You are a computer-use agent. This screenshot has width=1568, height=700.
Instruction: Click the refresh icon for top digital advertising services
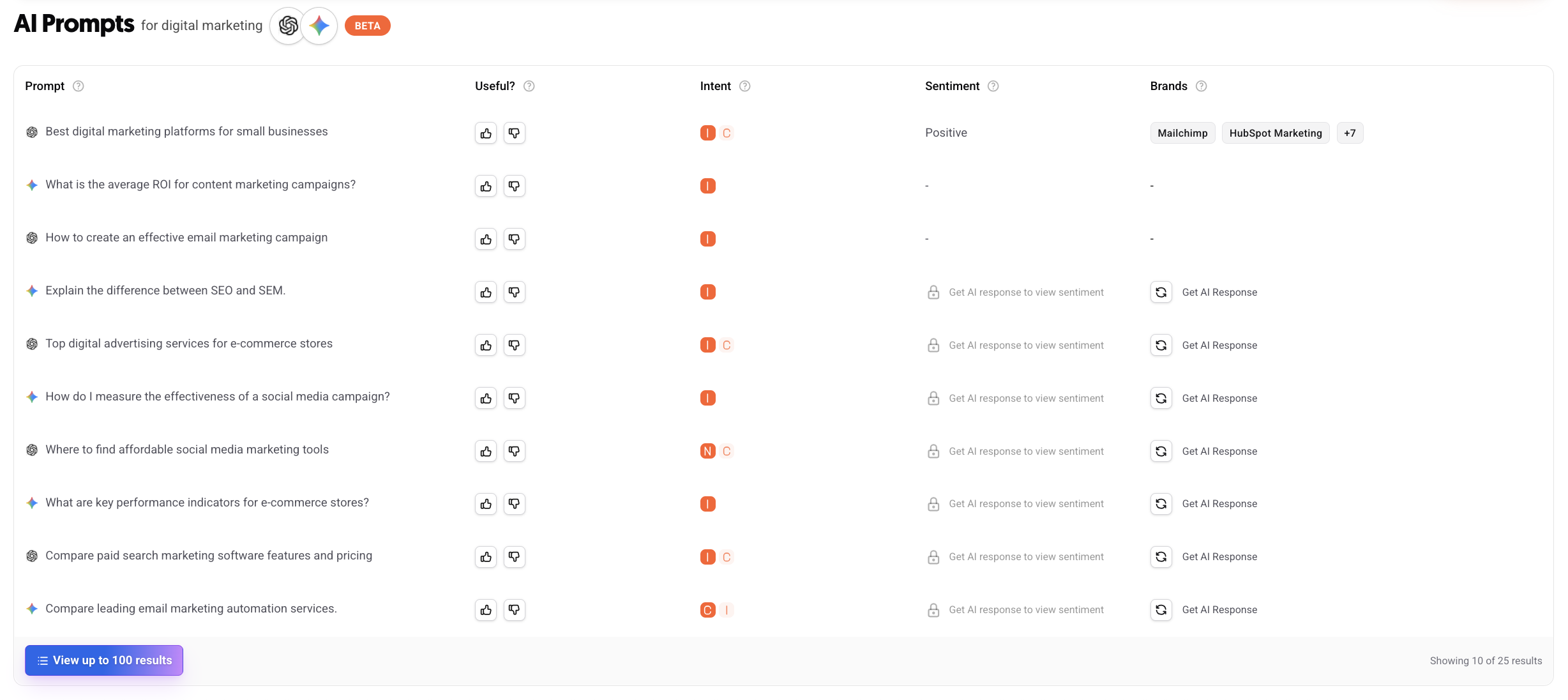(x=1161, y=345)
